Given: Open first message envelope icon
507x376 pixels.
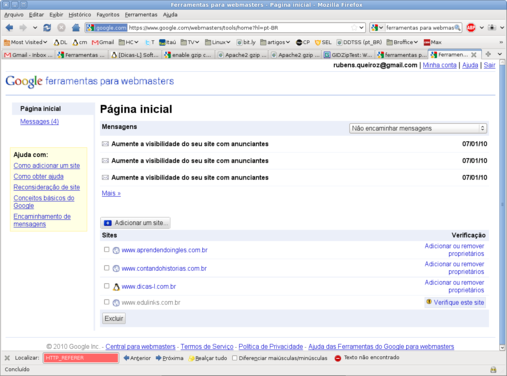Looking at the screenshot, I should [105, 144].
